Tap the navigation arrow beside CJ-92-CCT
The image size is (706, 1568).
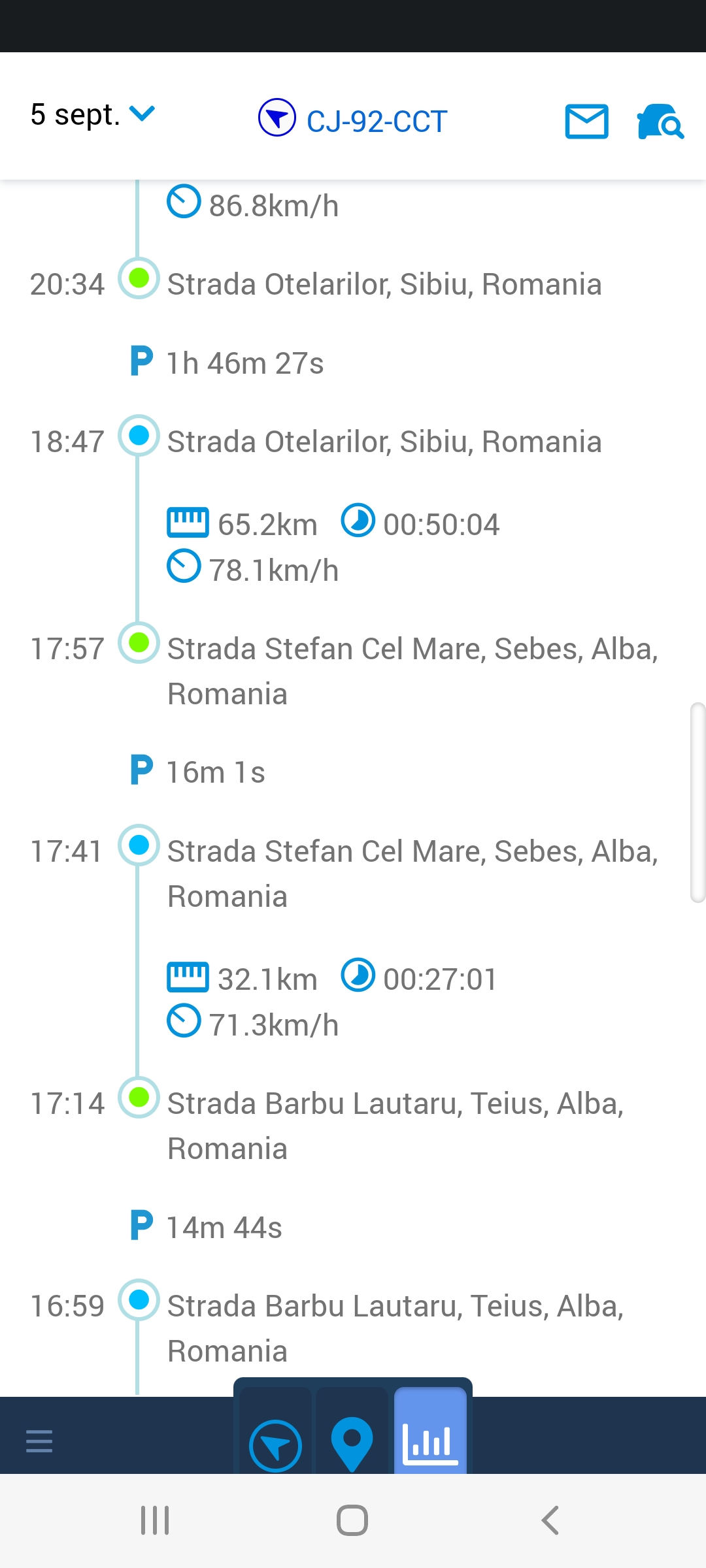[x=277, y=118]
